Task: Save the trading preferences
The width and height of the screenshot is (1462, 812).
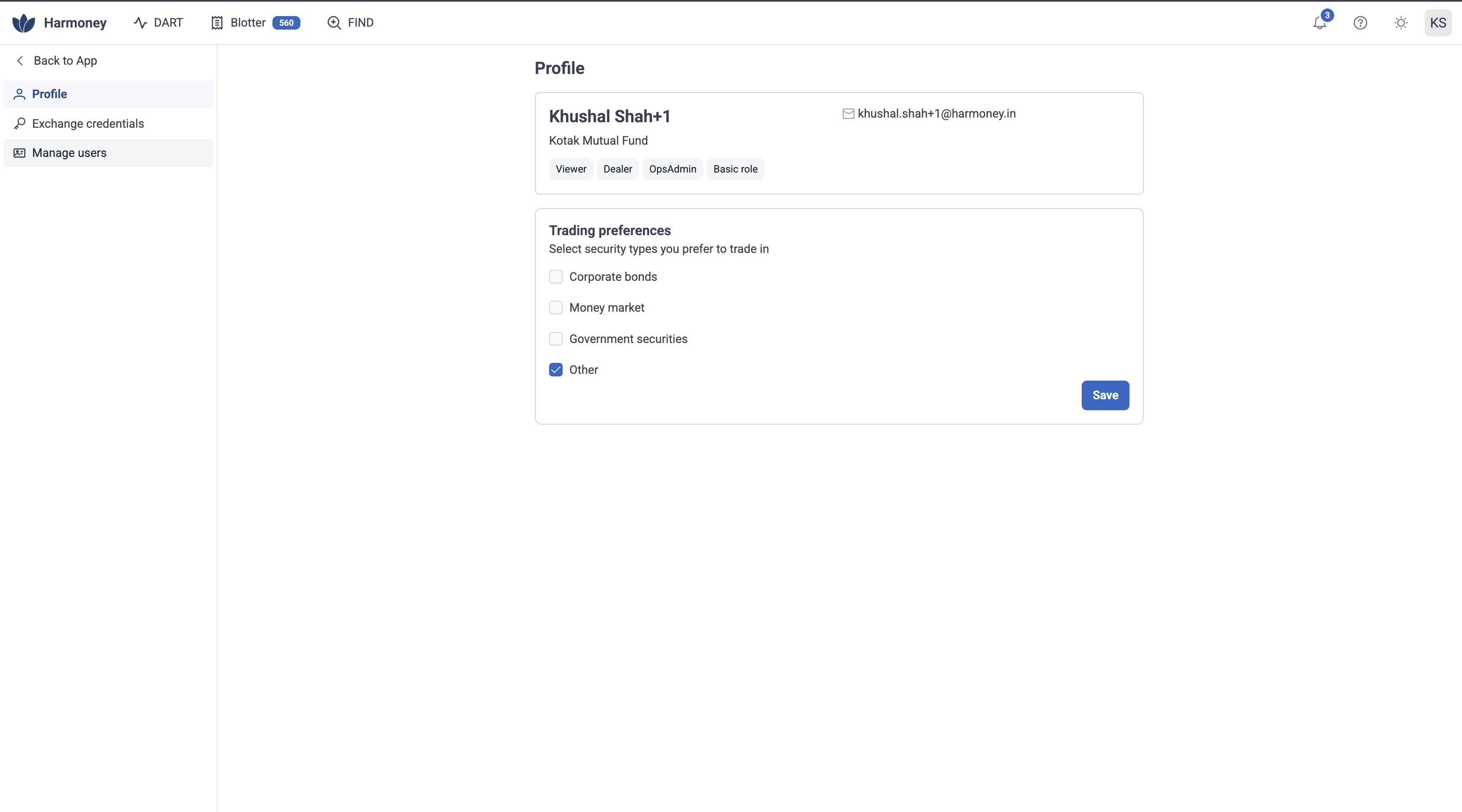Action: [1105, 395]
